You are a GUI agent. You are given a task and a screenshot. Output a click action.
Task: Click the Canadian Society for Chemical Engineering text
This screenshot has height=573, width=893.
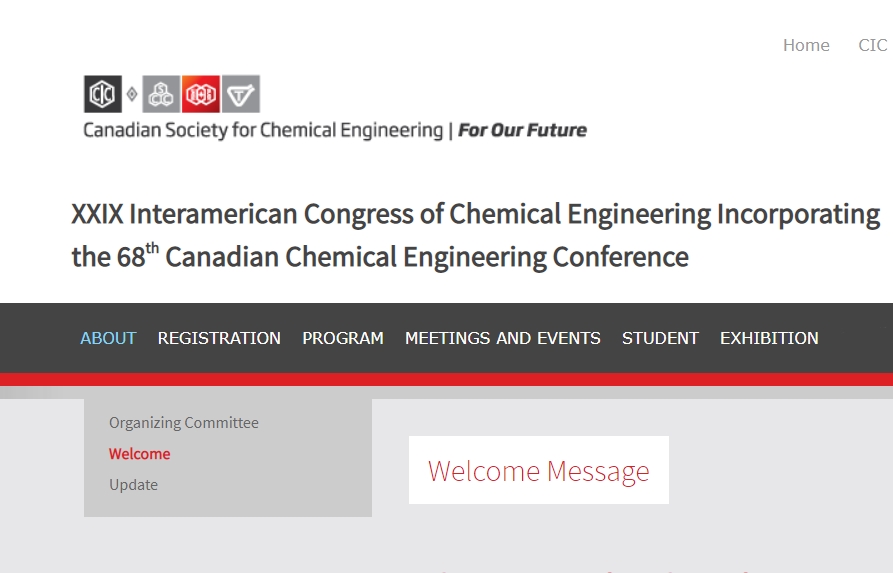click(x=263, y=130)
